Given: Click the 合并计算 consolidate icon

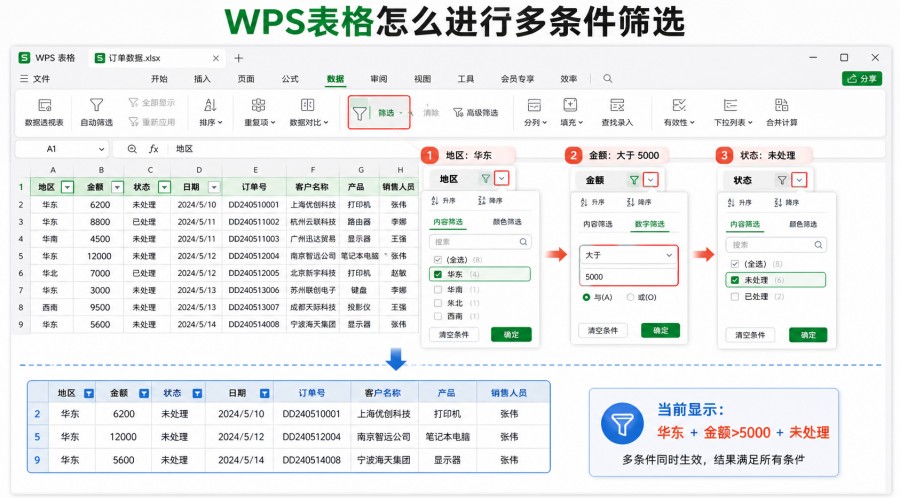Looking at the screenshot, I should coord(781,105).
